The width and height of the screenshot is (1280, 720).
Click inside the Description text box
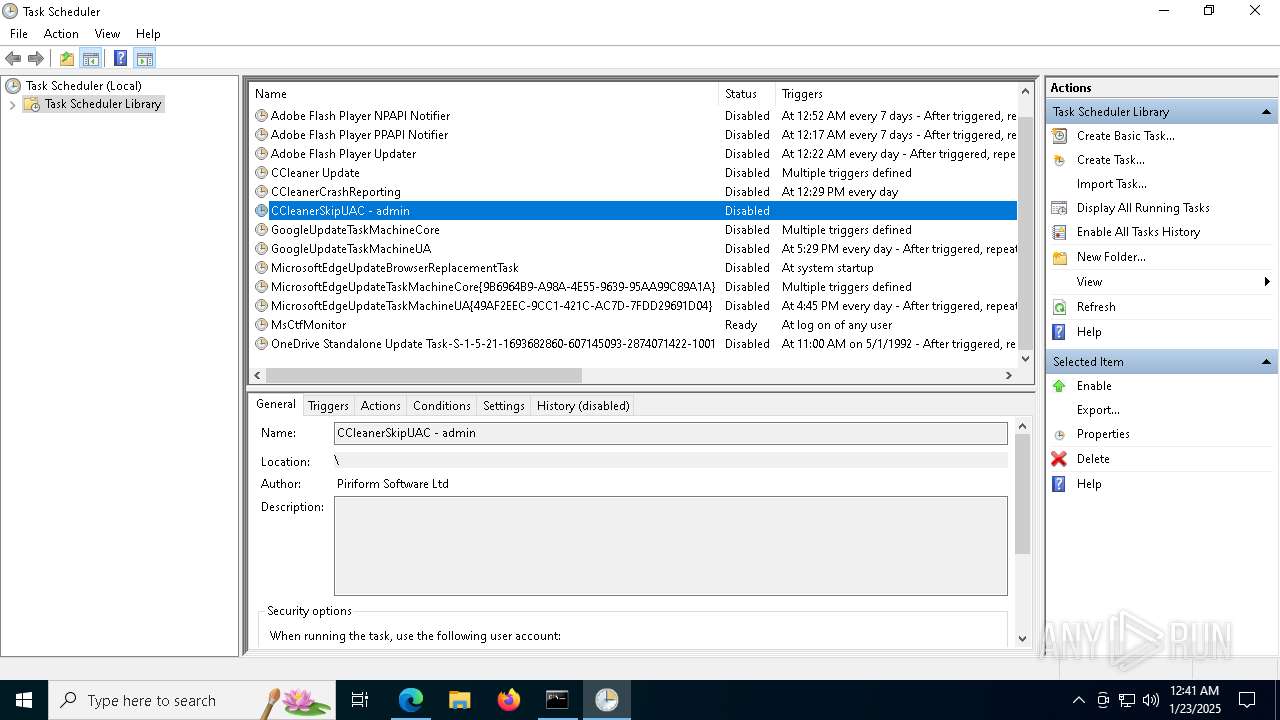(x=671, y=546)
